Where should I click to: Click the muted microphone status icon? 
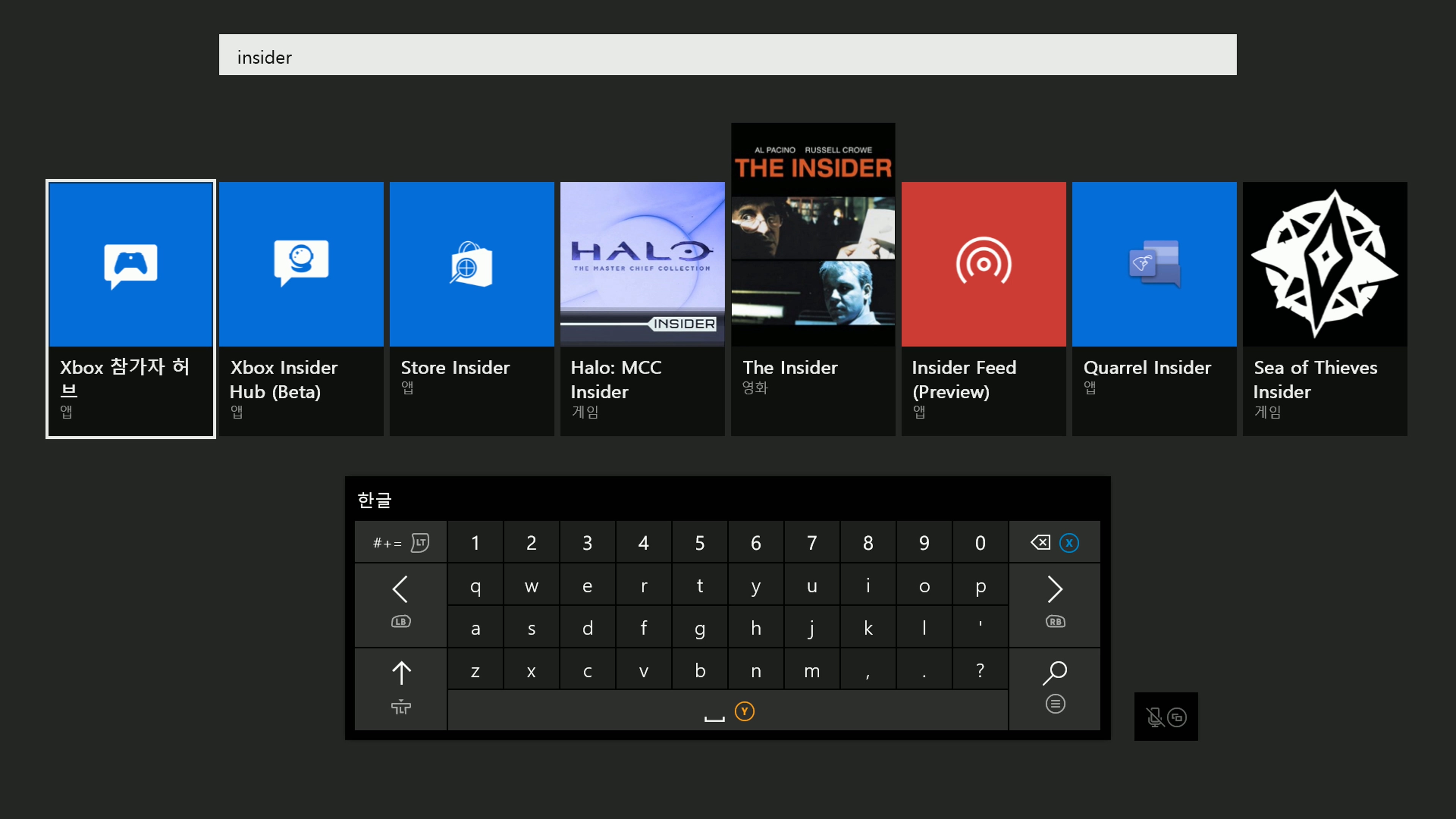[x=1155, y=717]
